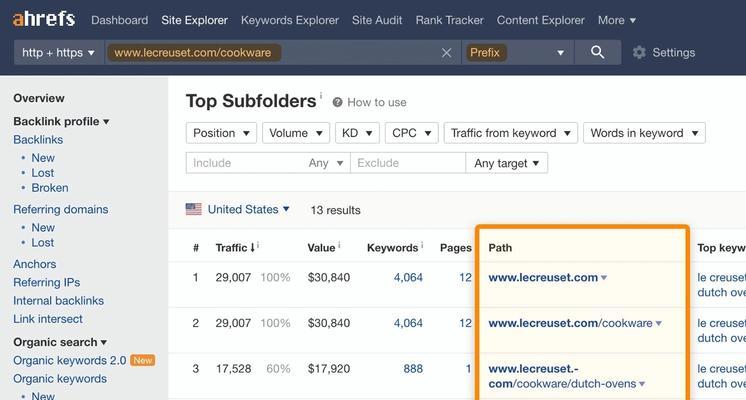746x400 pixels.
Task: Click the Pages column header
Action: (x=455, y=248)
